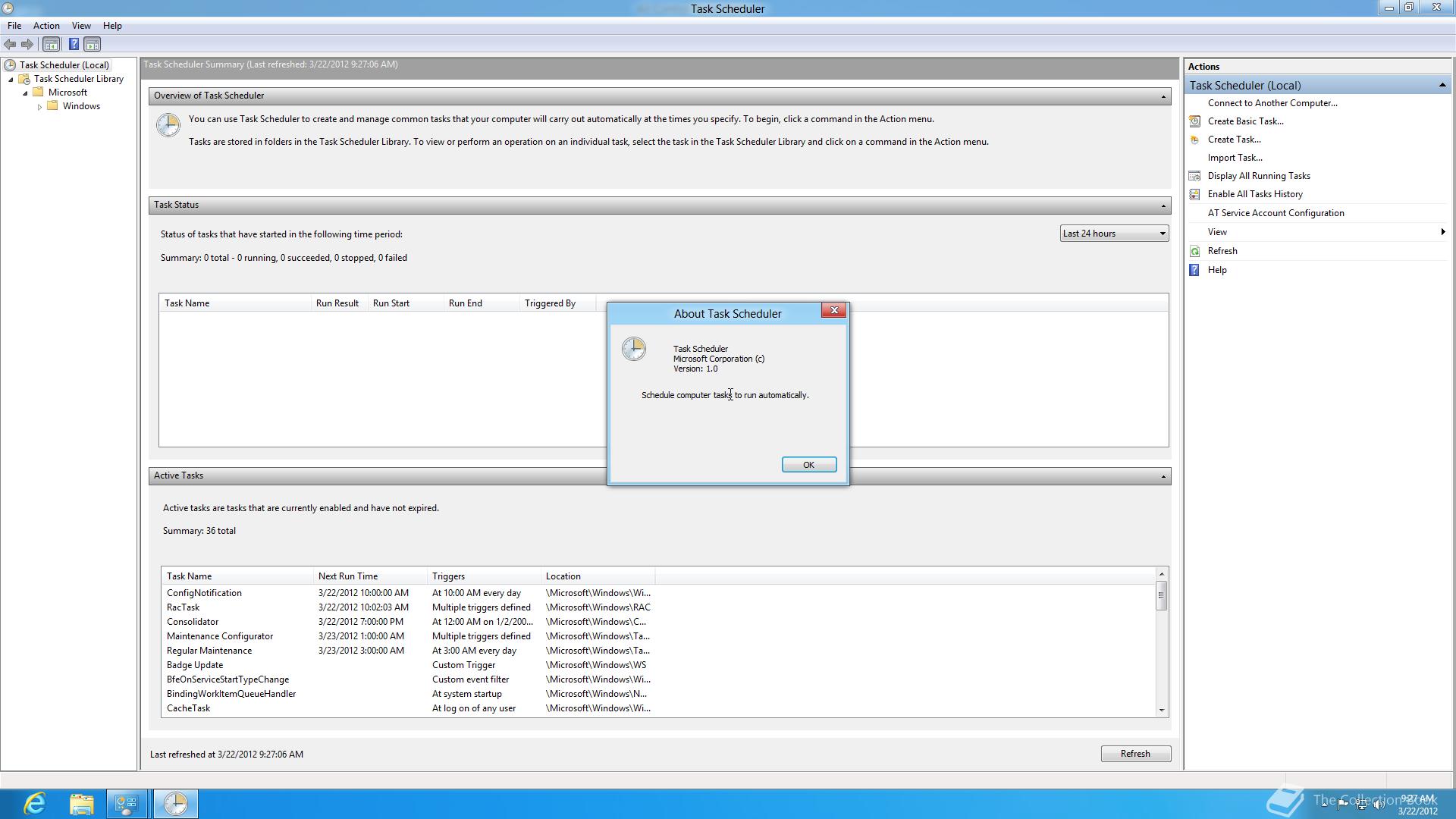Open the Last 24 hours dropdown

[1113, 234]
